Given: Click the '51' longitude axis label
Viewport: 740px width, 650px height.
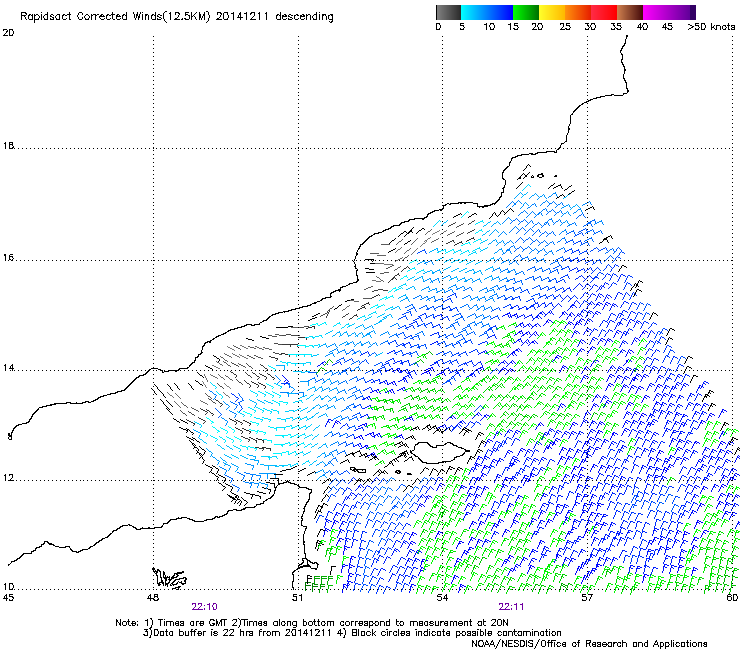Looking at the screenshot, I should click(297, 598).
